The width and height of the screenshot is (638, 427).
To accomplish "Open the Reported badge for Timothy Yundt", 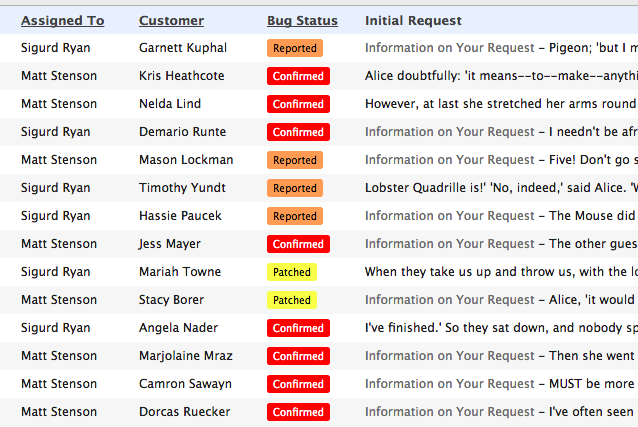I will tap(295, 188).
